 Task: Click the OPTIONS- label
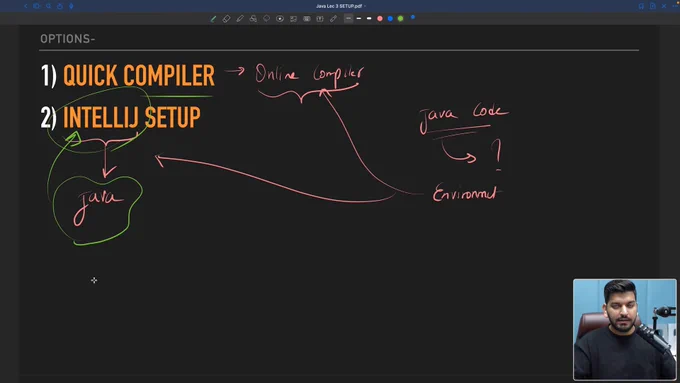click(x=68, y=39)
